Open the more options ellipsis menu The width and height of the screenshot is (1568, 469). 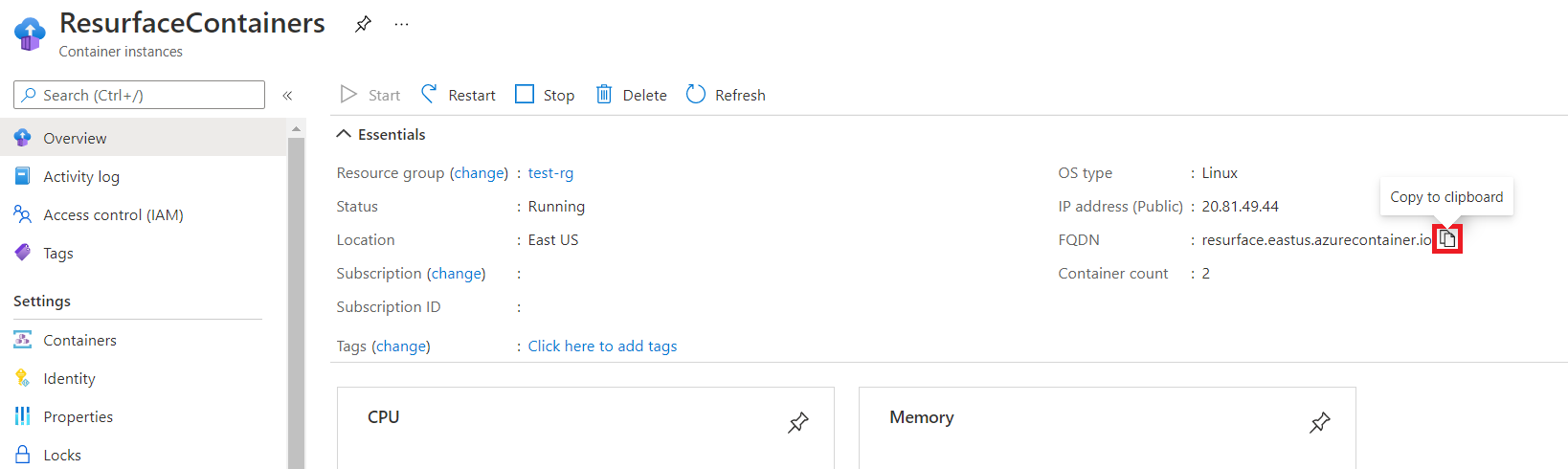coord(401,24)
